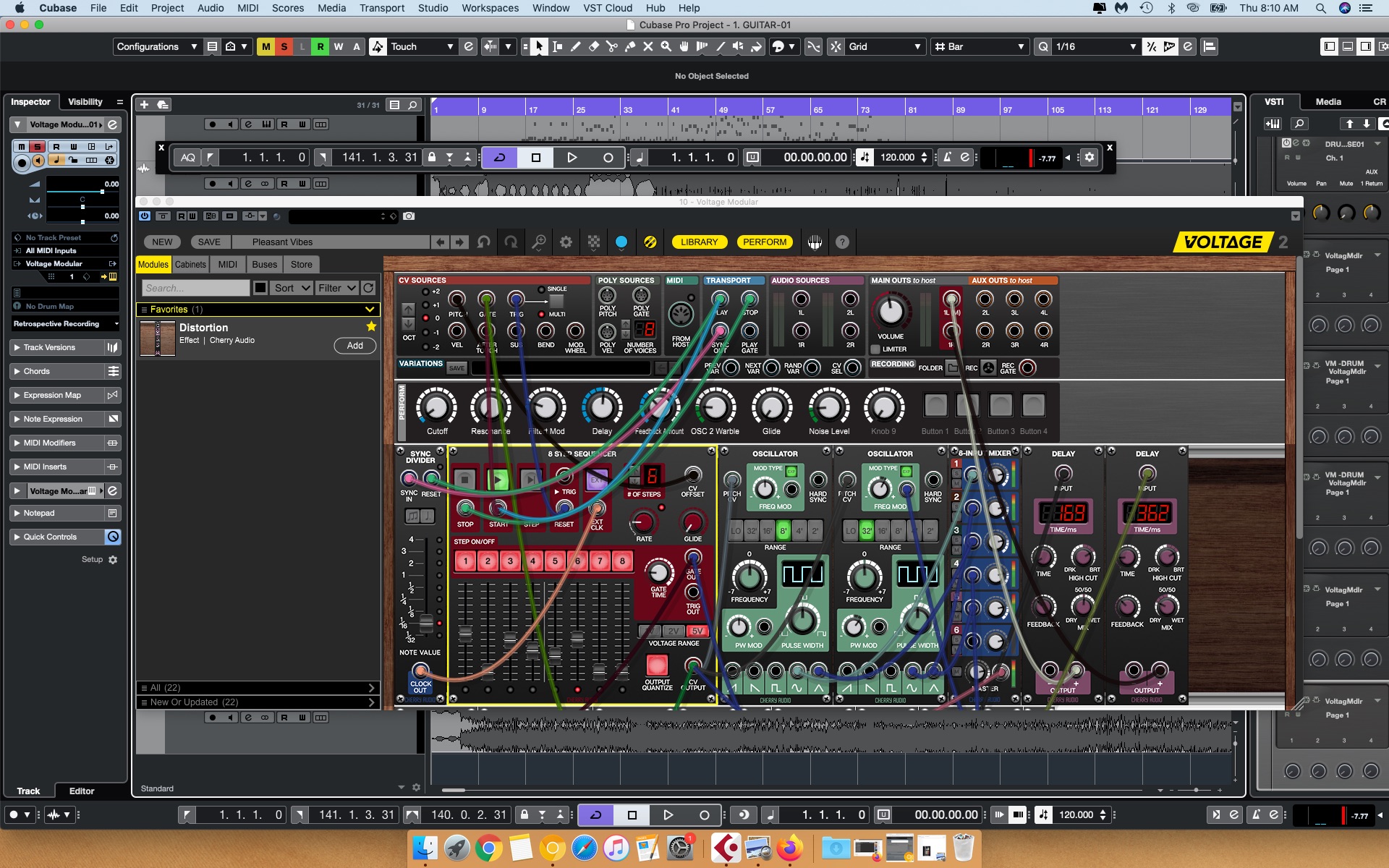The image size is (1389, 868).
Task: Switch to the Cabinets tab
Action: (190, 265)
